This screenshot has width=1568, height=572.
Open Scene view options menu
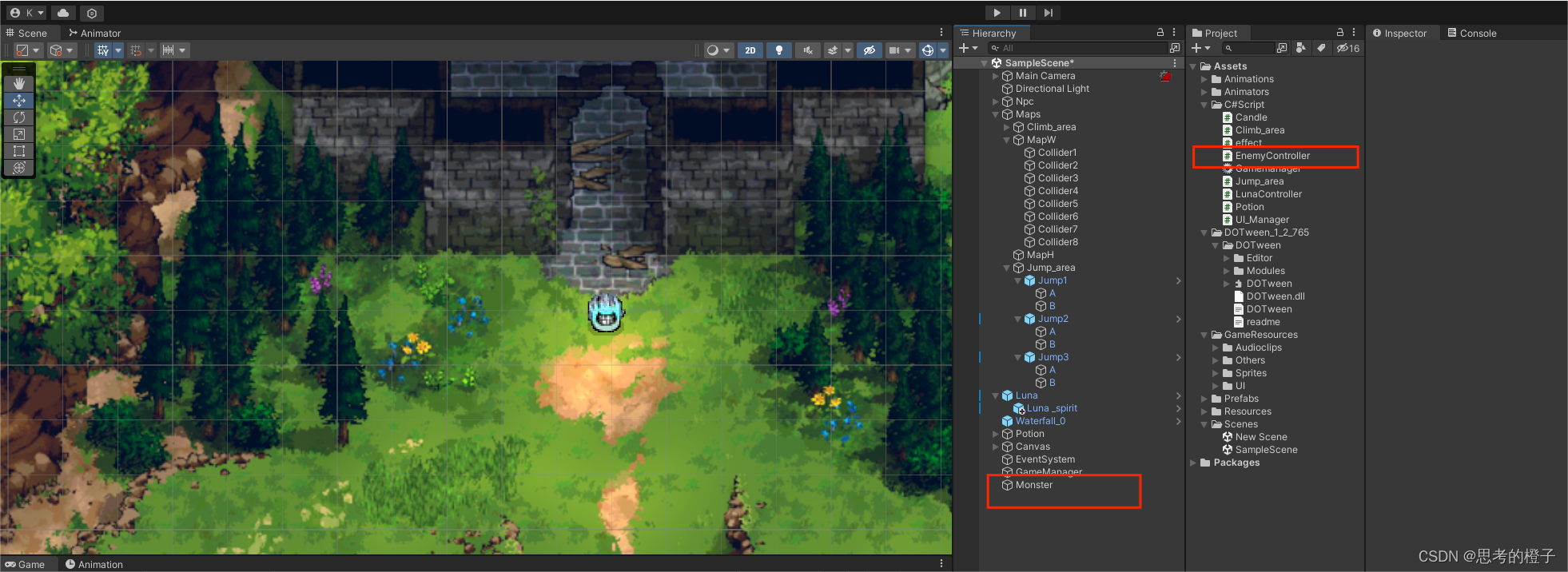[x=941, y=33]
